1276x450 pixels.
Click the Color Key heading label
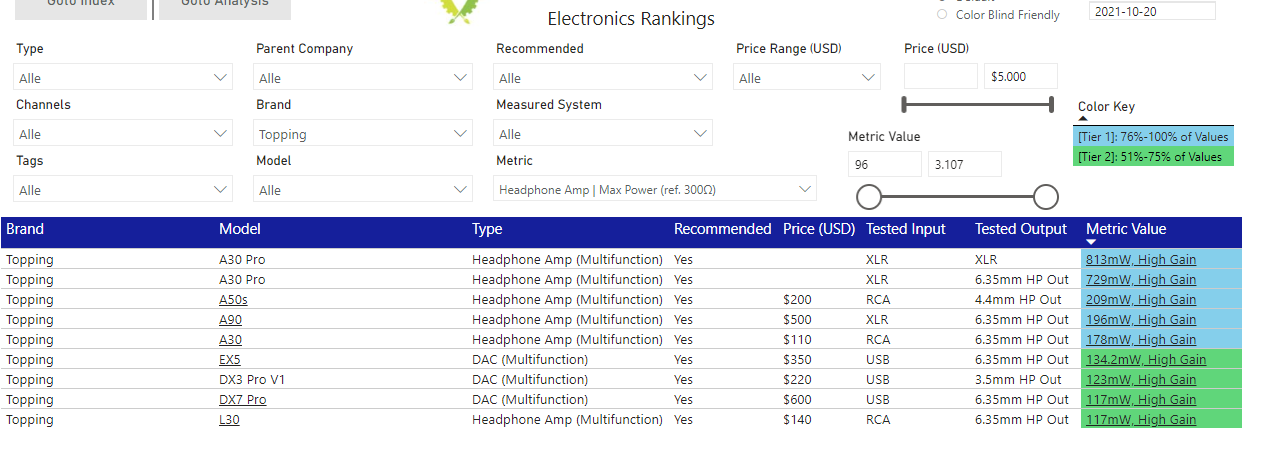coord(1106,107)
